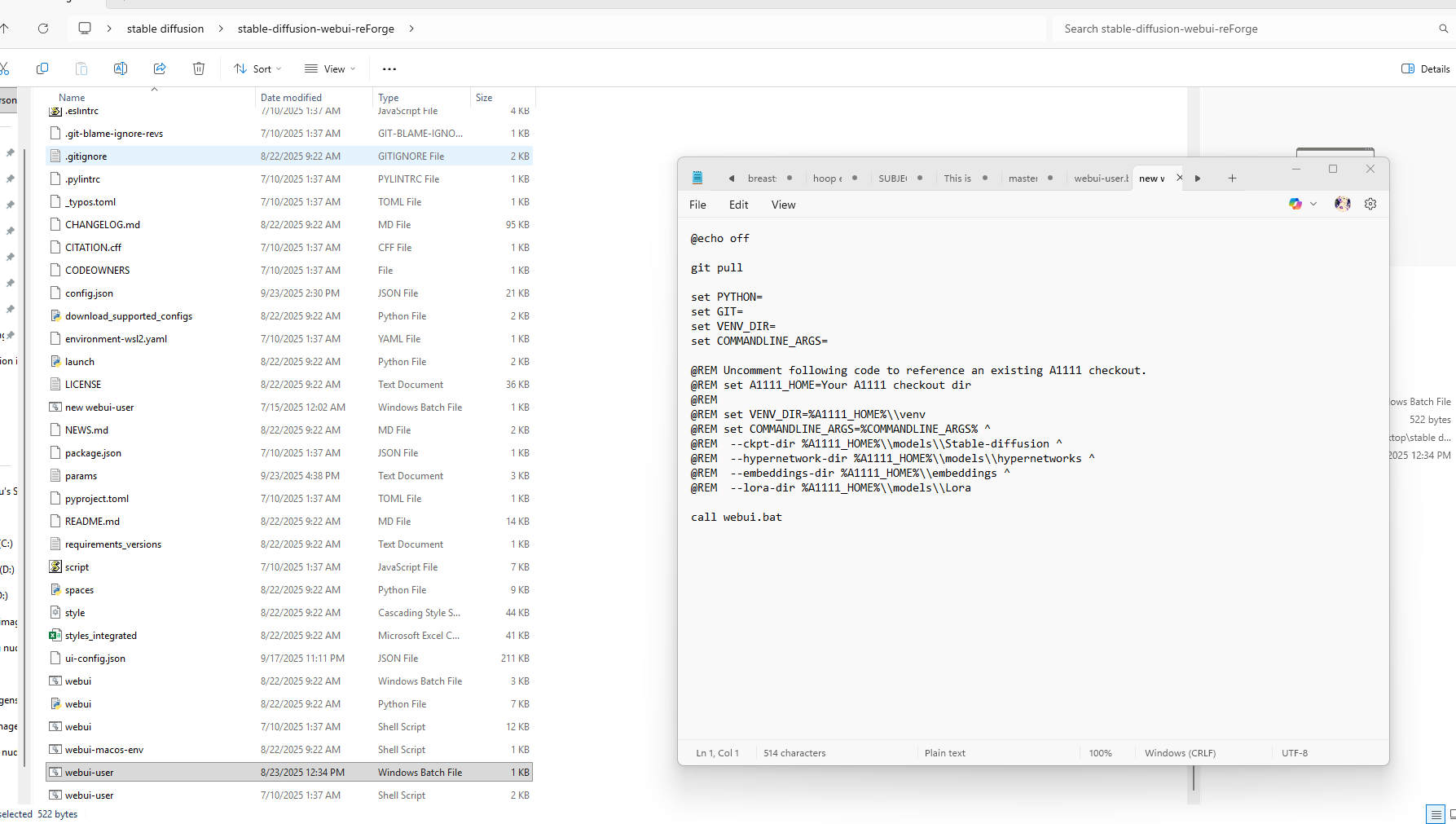Image resolution: width=1456 pixels, height=824 pixels.
Task: Click the Share icon in Explorer toolbar
Action: pos(160,68)
